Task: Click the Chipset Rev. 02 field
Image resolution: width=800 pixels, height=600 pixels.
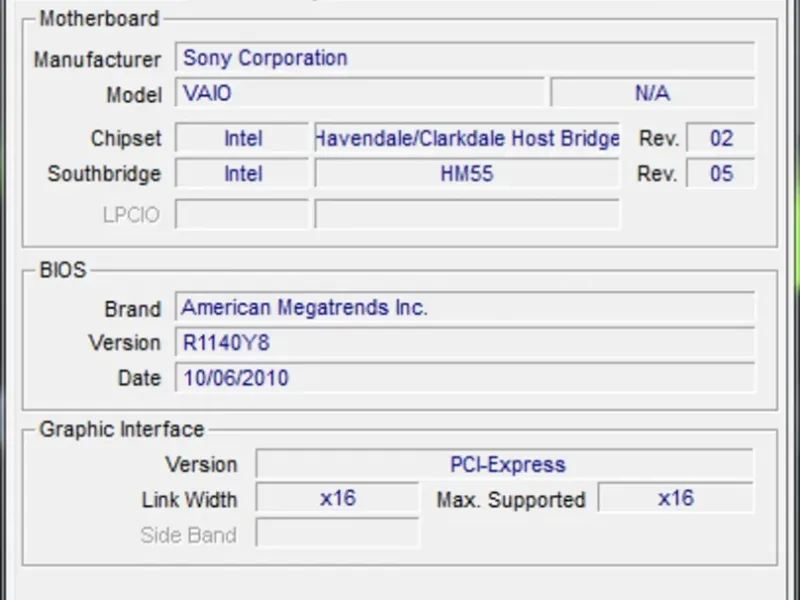Action: point(720,139)
